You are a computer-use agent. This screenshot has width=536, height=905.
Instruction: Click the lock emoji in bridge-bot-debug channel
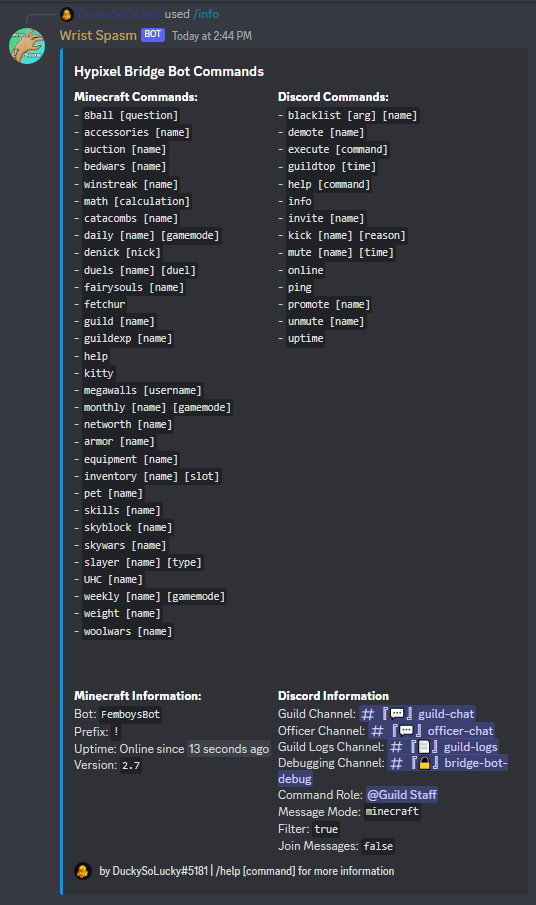pyautogui.click(x=425, y=763)
